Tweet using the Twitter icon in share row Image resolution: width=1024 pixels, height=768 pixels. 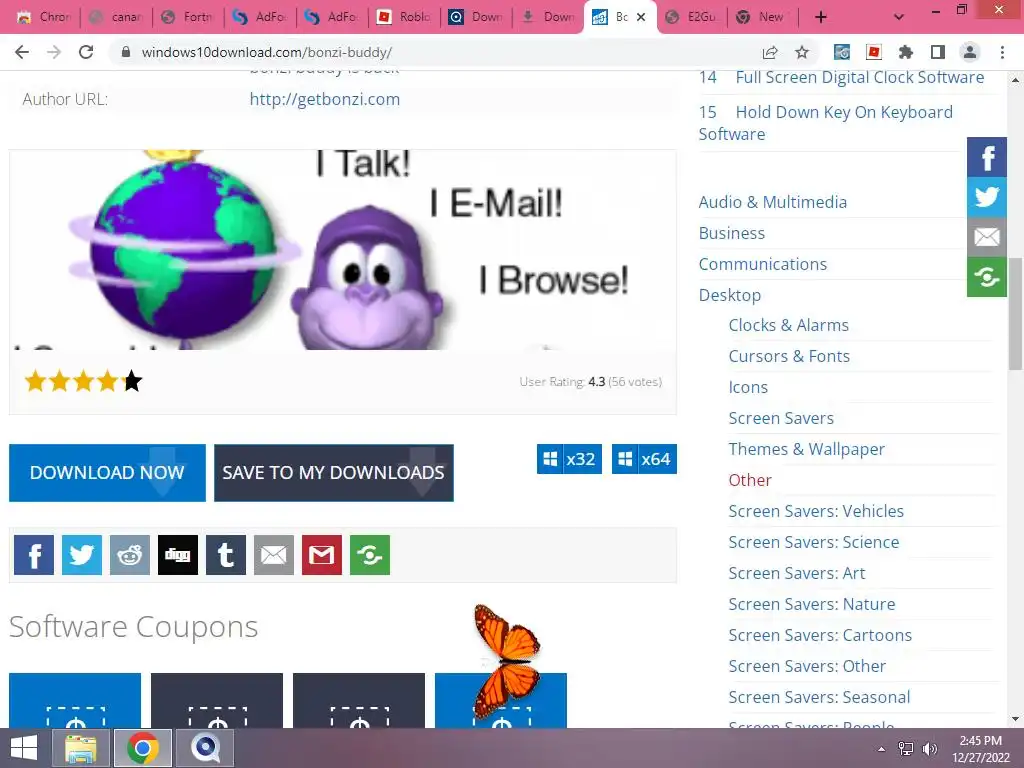click(82, 555)
